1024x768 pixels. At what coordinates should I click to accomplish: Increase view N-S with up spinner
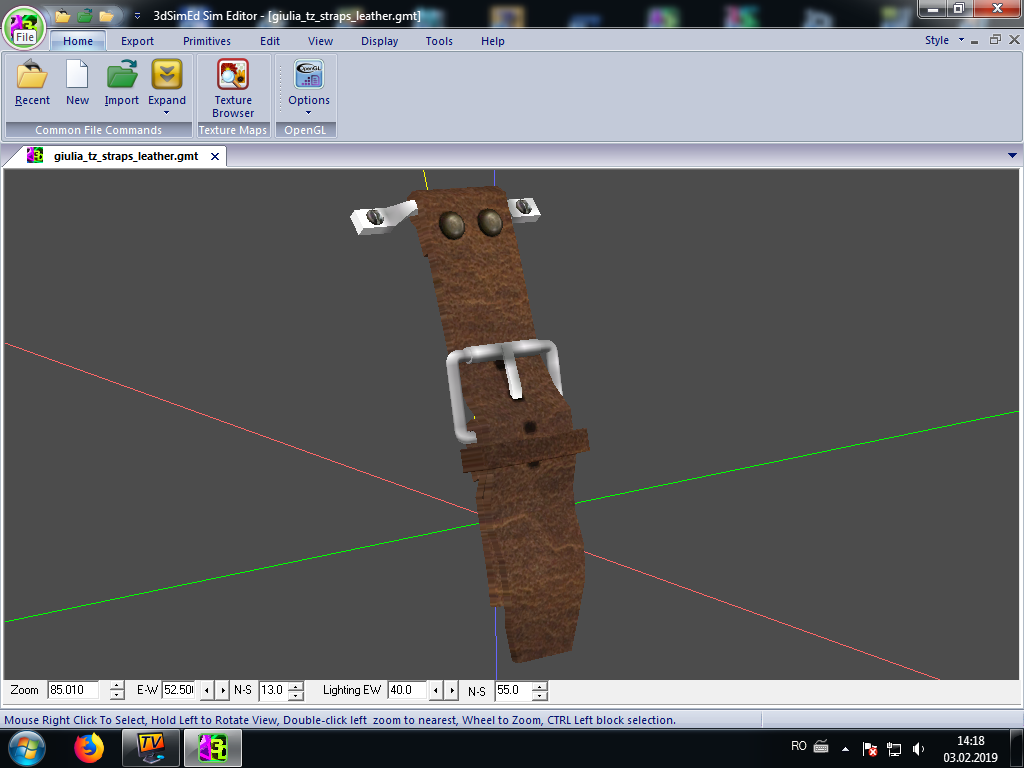[296, 686]
